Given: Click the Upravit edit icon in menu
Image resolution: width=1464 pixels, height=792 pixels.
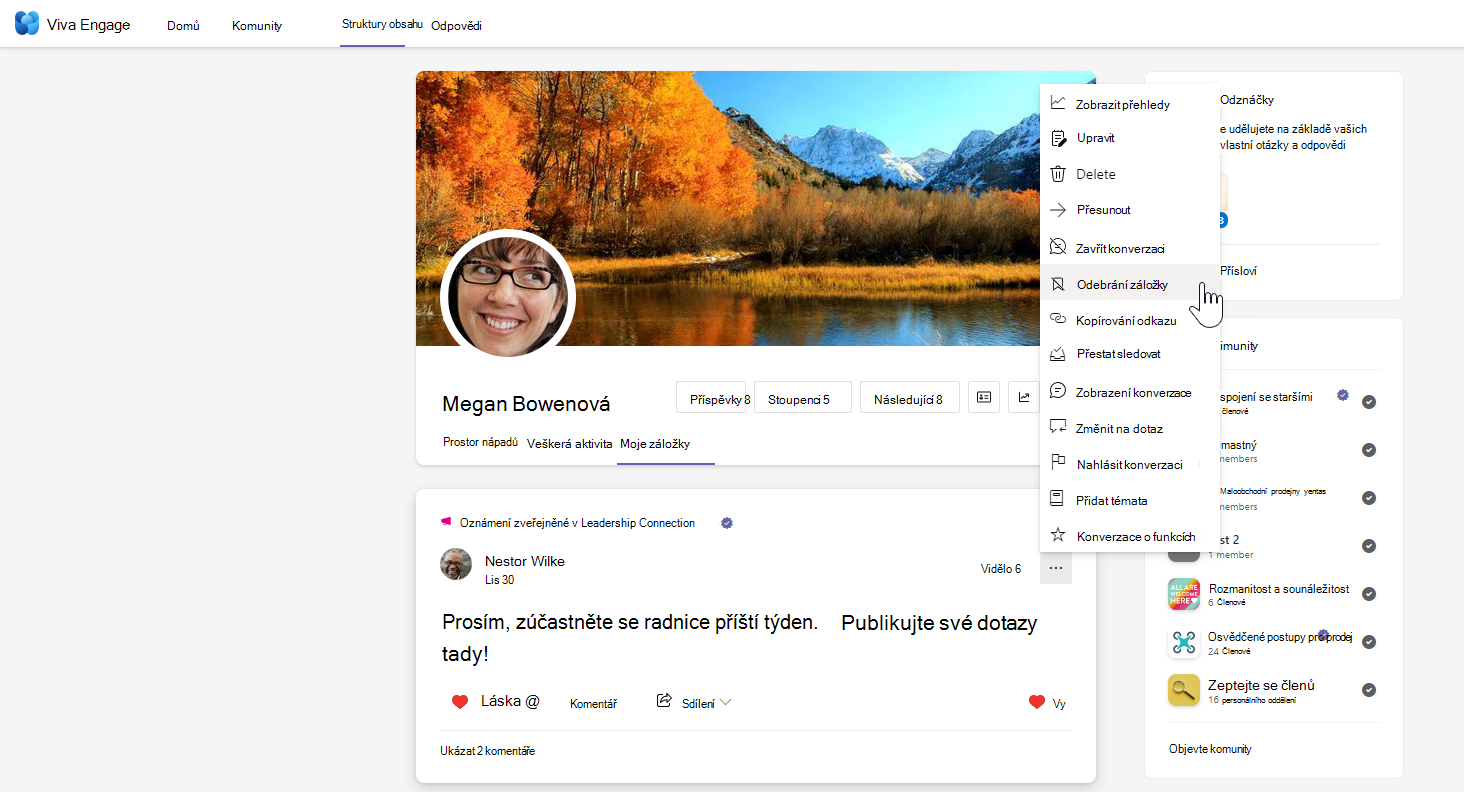Looking at the screenshot, I should point(1058,138).
